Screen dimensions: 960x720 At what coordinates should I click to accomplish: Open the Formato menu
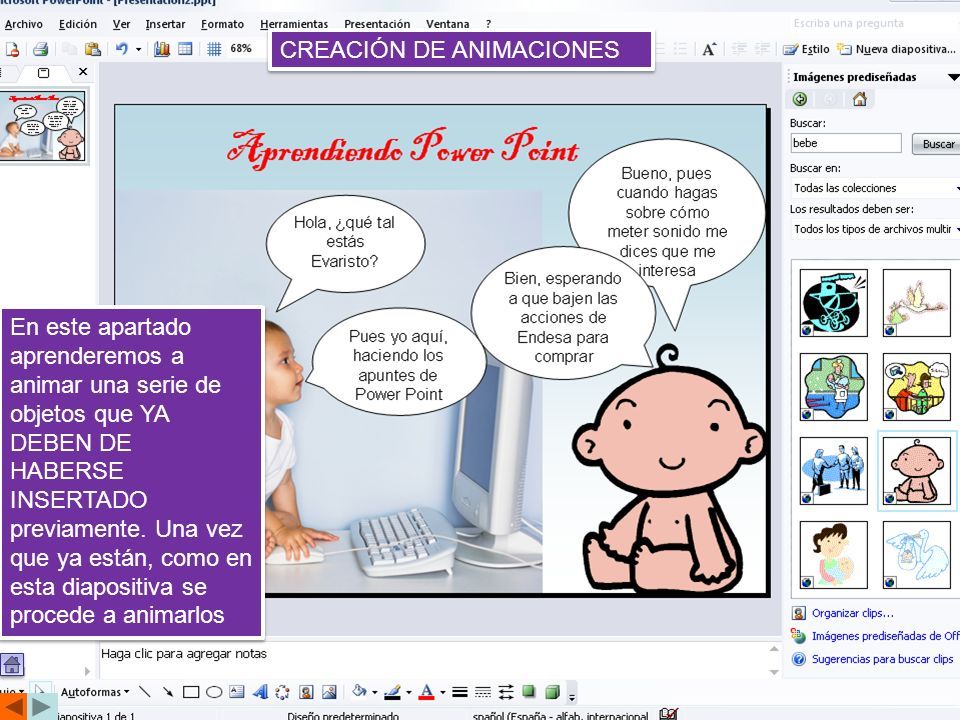[222, 24]
